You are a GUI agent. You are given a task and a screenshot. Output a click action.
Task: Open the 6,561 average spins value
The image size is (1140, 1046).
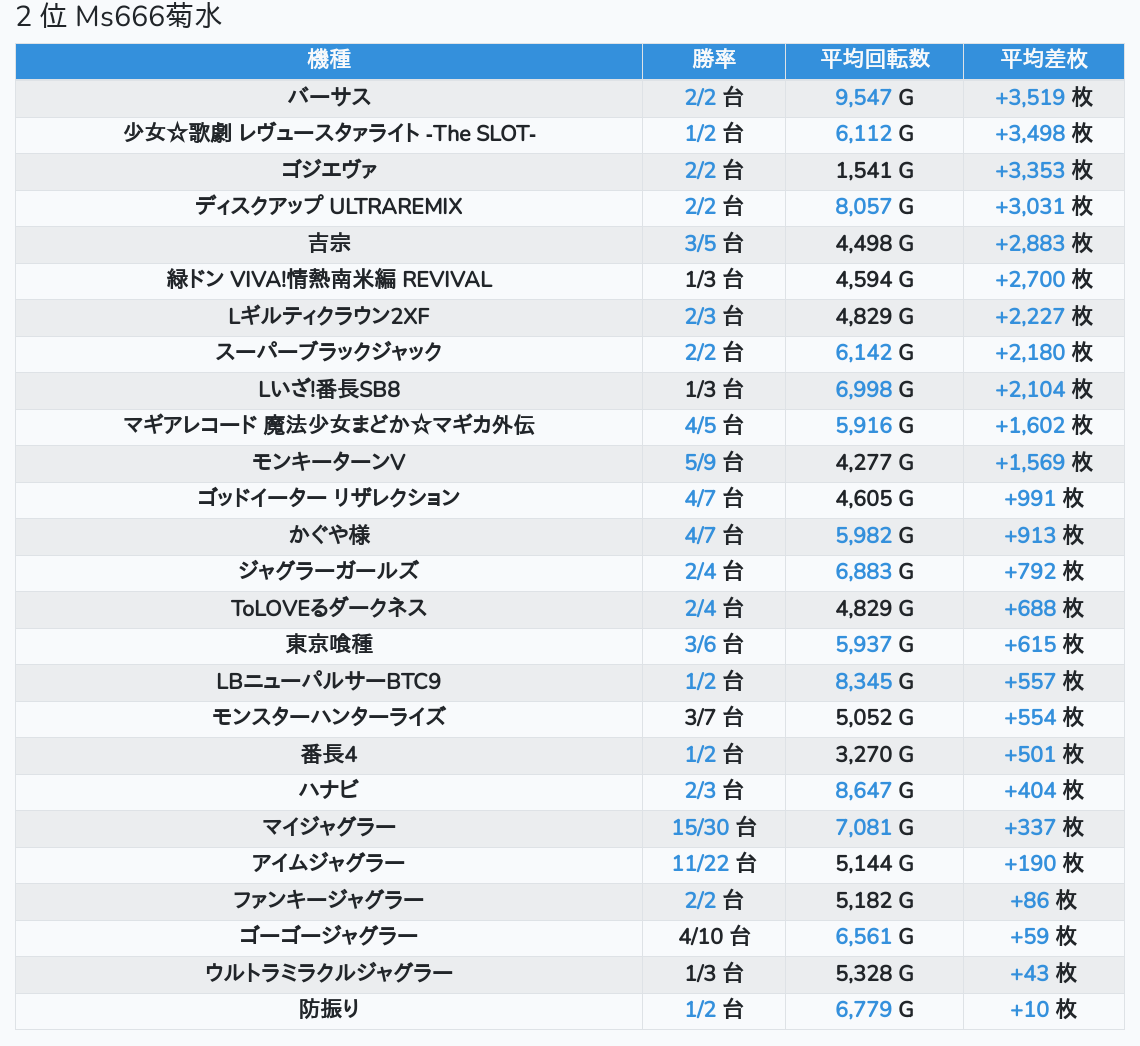(x=863, y=936)
